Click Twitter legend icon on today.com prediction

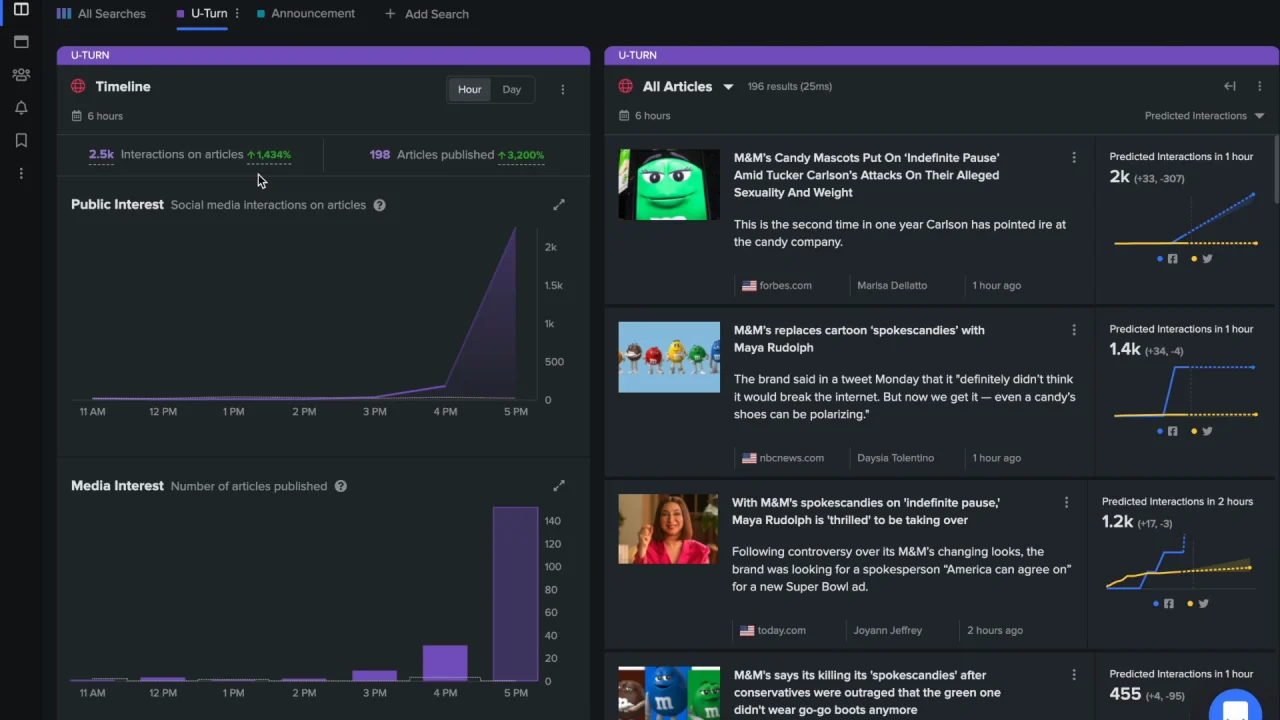tap(1203, 604)
